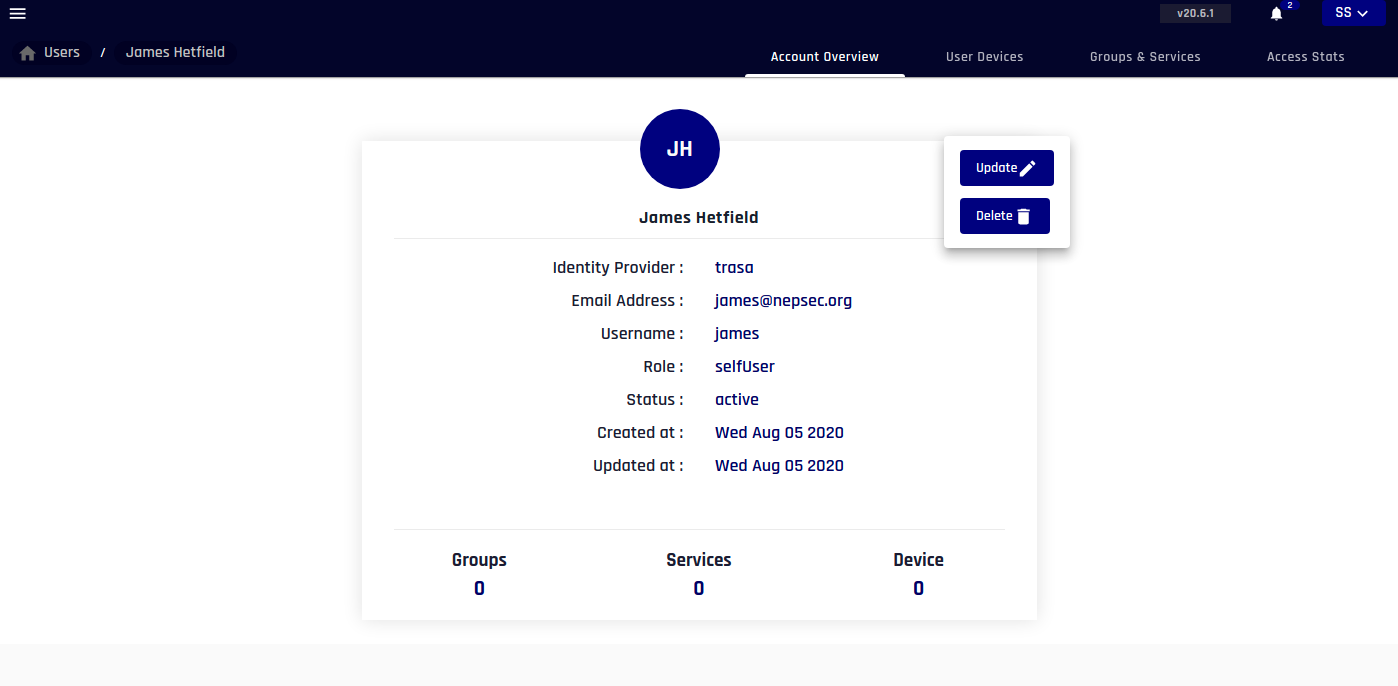
Task: Switch to the Account Overview tab
Action: tap(824, 57)
